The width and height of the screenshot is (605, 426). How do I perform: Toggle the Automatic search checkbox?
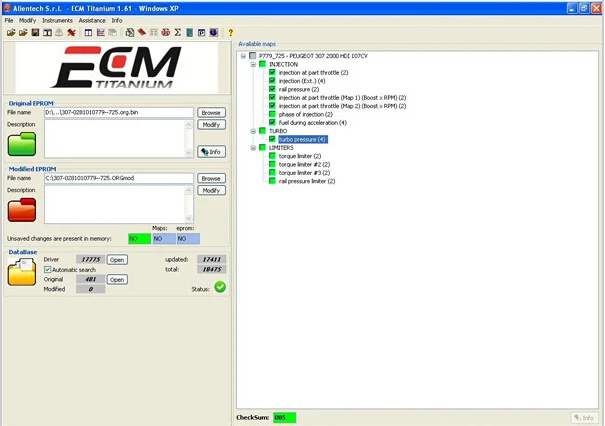tap(47, 269)
